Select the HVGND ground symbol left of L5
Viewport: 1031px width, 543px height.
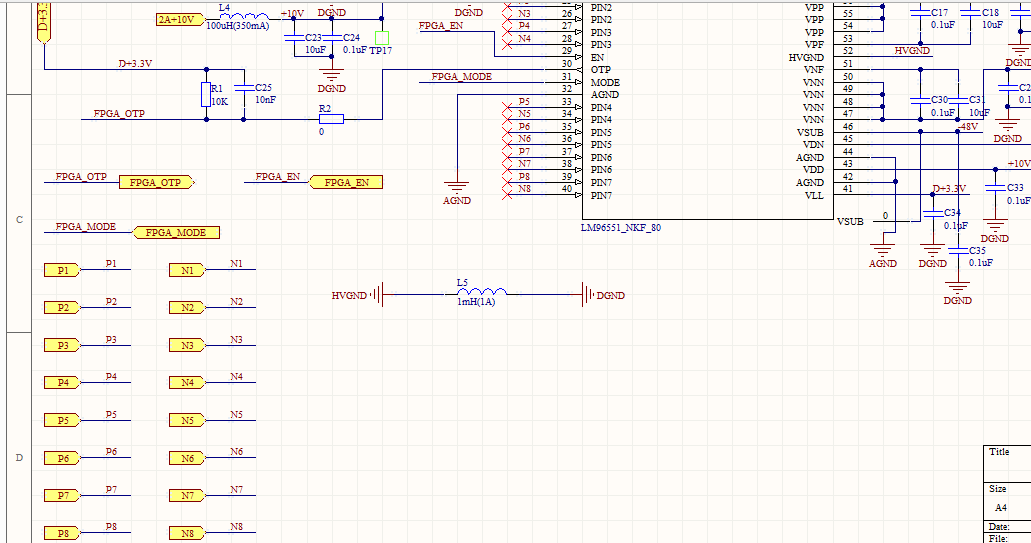point(376,295)
